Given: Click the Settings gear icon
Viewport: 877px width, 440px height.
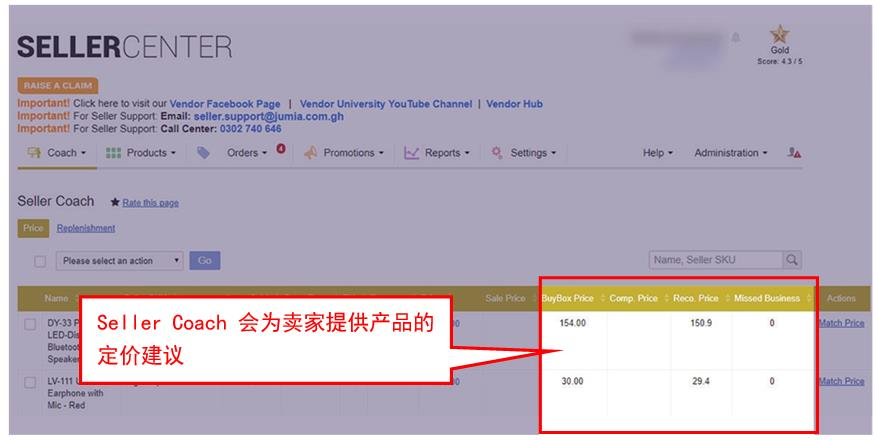Looking at the screenshot, I should (497, 153).
